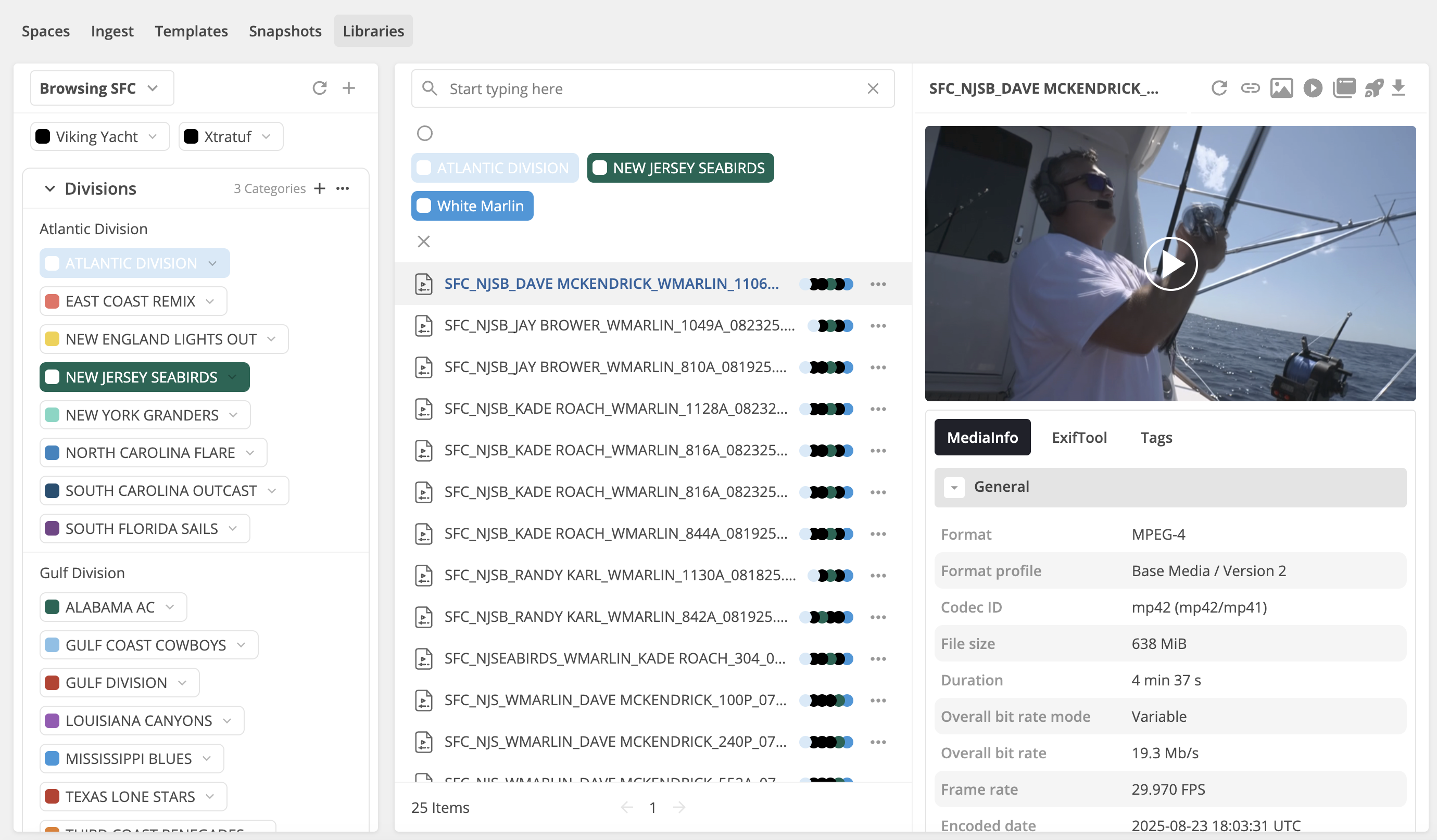This screenshot has height=840, width=1437.
Task: Open more options for JAY BROWER_WMARLIN_1049A file
Action: click(x=878, y=326)
